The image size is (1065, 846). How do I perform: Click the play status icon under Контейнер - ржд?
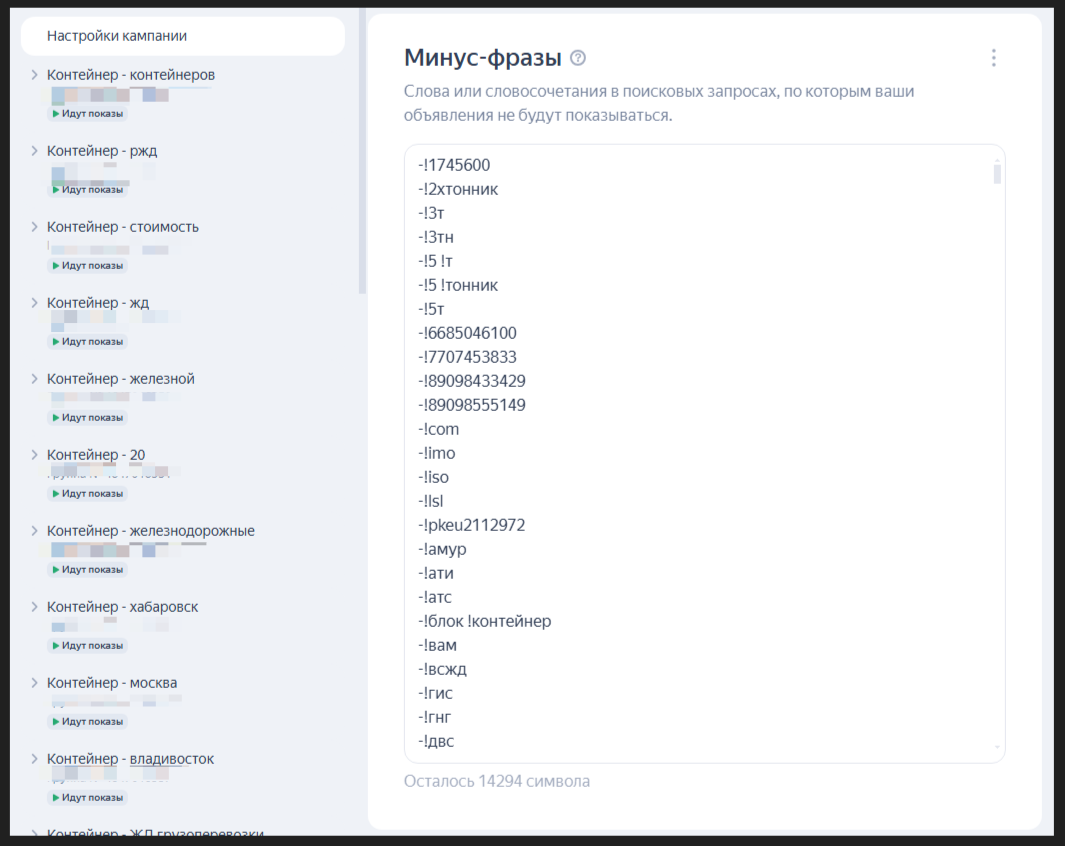56,190
